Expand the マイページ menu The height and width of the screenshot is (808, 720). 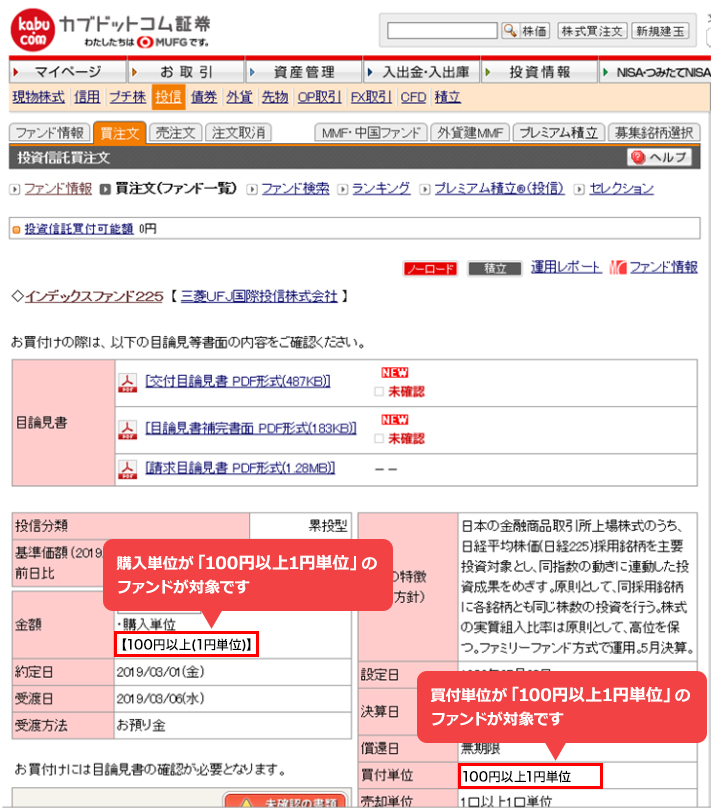tap(65, 72)
